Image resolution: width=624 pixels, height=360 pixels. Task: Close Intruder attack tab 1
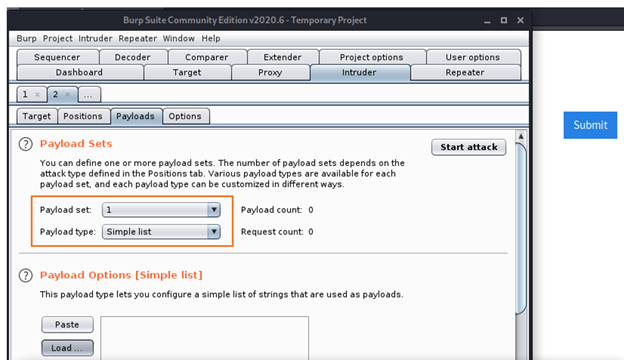[x=37, y=95]
